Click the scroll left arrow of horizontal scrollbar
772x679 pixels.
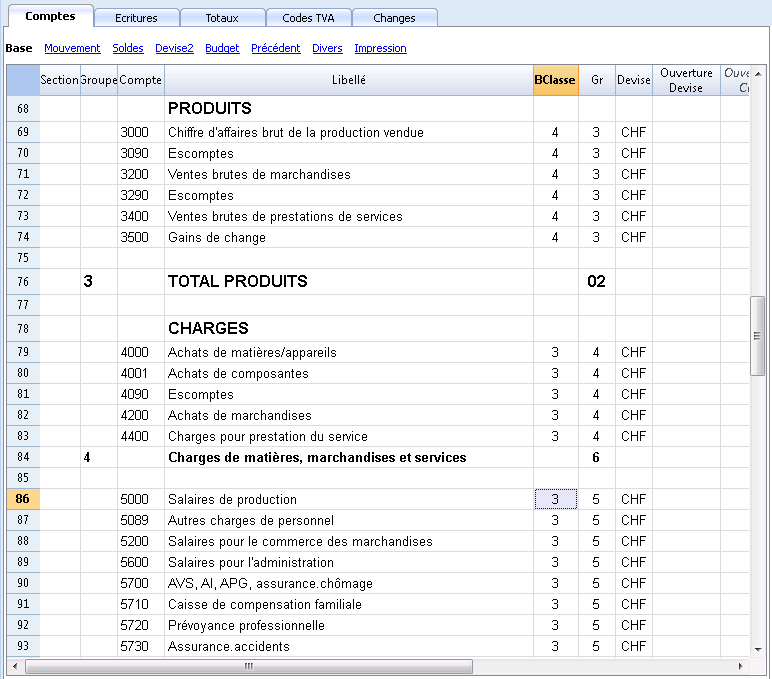(15, 666)
